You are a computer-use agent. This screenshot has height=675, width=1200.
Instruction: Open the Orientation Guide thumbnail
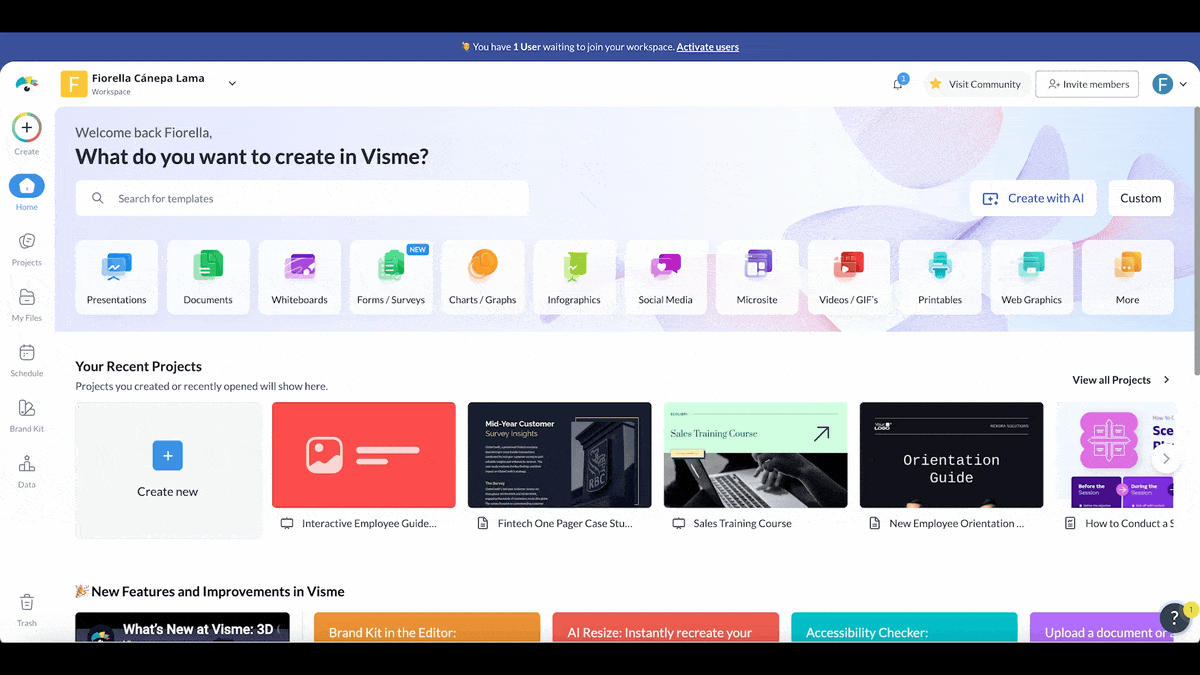pyautogui.click(x=952, y=455)
